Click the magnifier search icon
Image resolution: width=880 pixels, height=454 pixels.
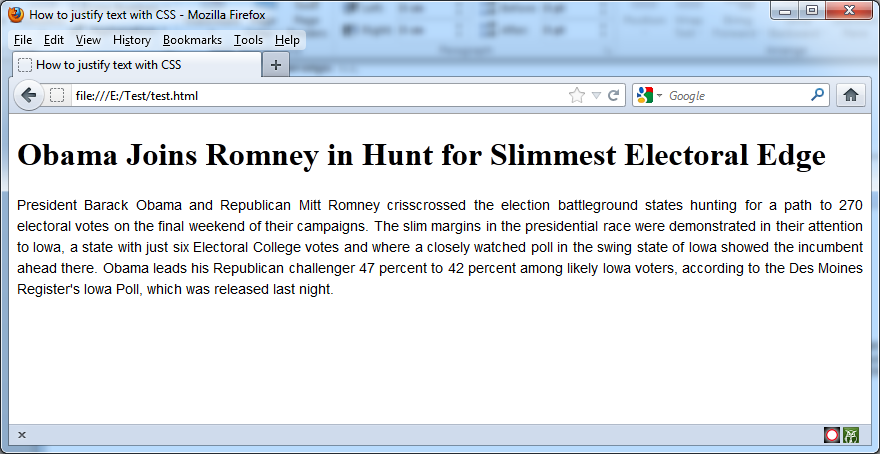[x=817, y=95]
